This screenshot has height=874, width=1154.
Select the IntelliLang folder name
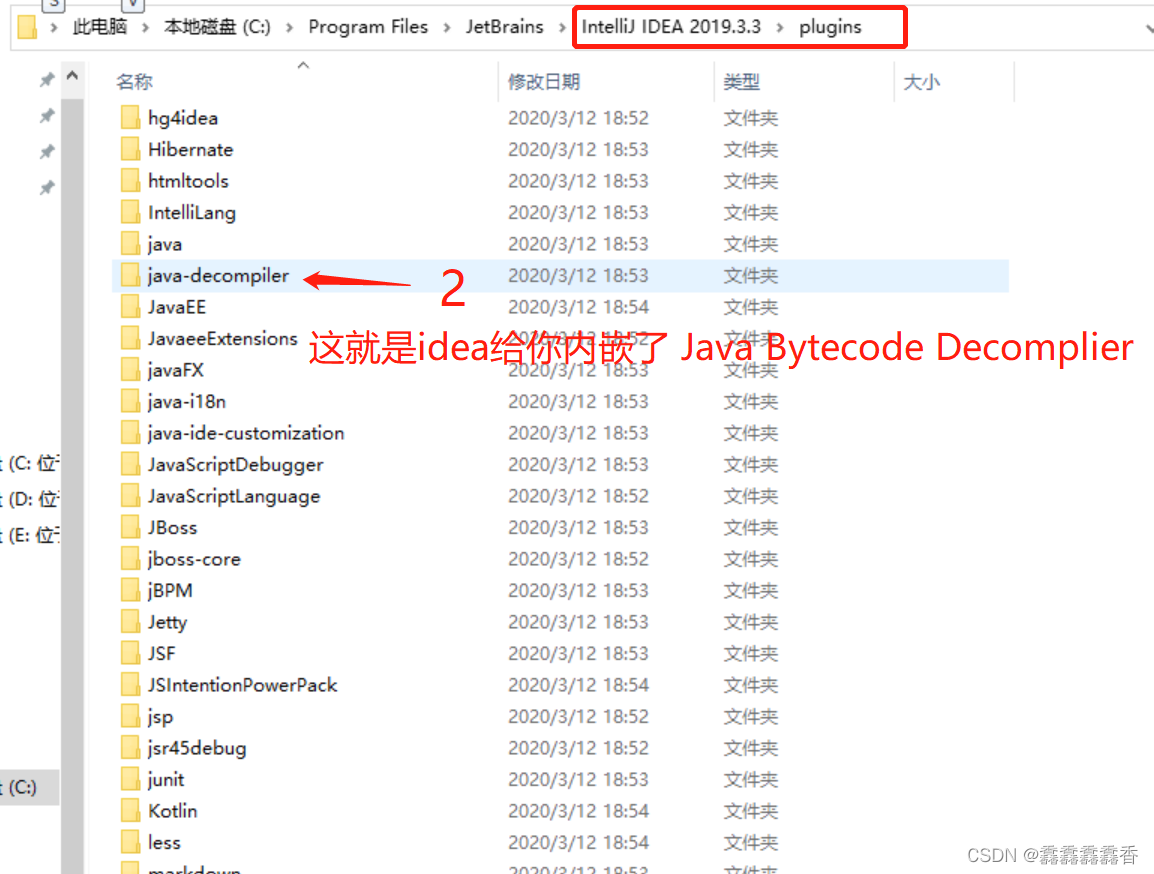coord(192,213)
